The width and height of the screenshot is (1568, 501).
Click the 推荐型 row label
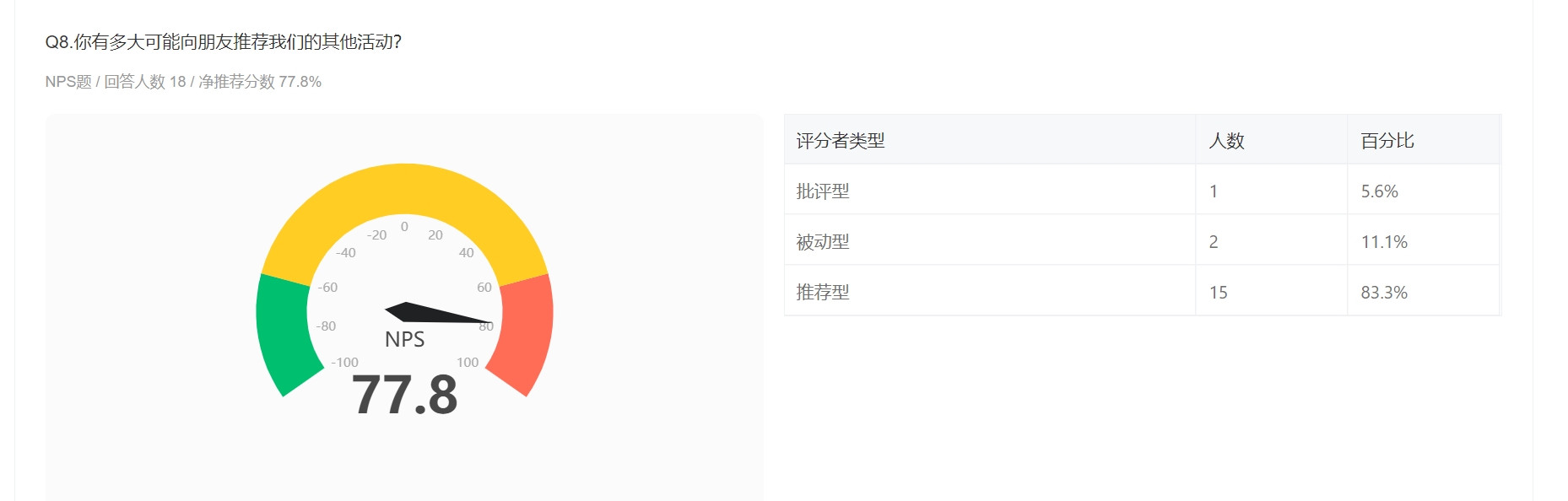pos(823,293)
